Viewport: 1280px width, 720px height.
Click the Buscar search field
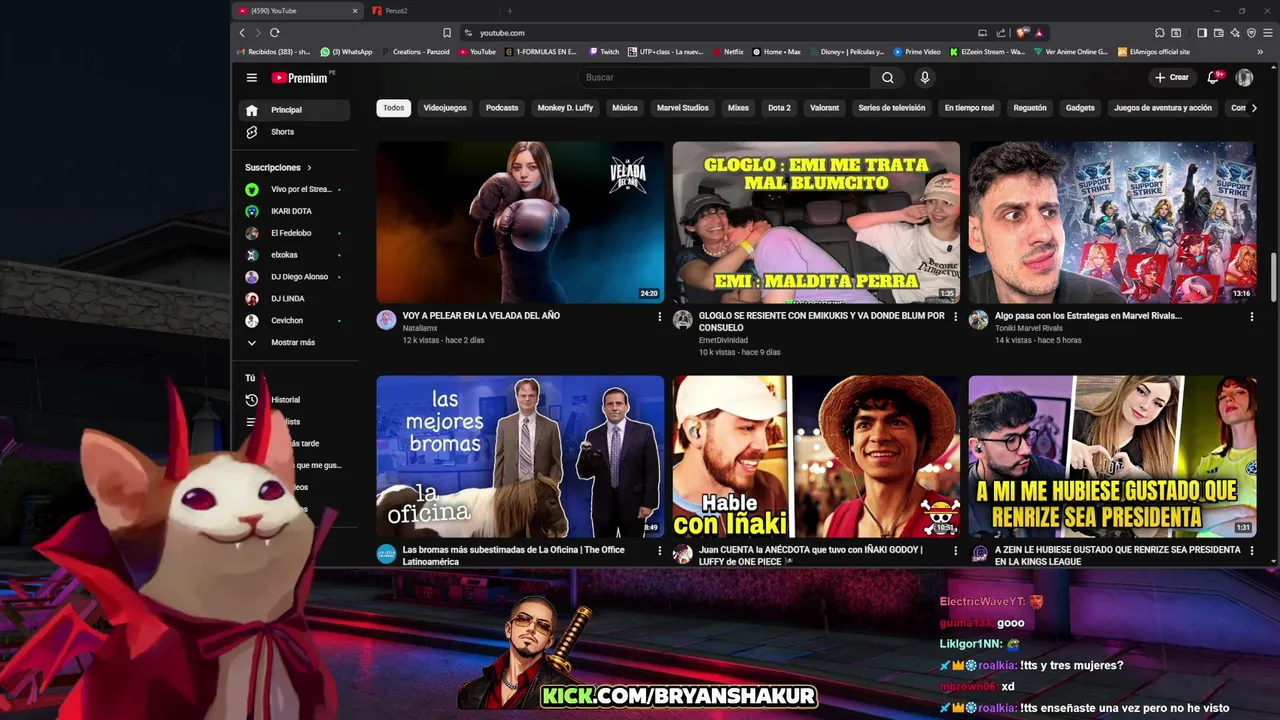tap(724, 77)
